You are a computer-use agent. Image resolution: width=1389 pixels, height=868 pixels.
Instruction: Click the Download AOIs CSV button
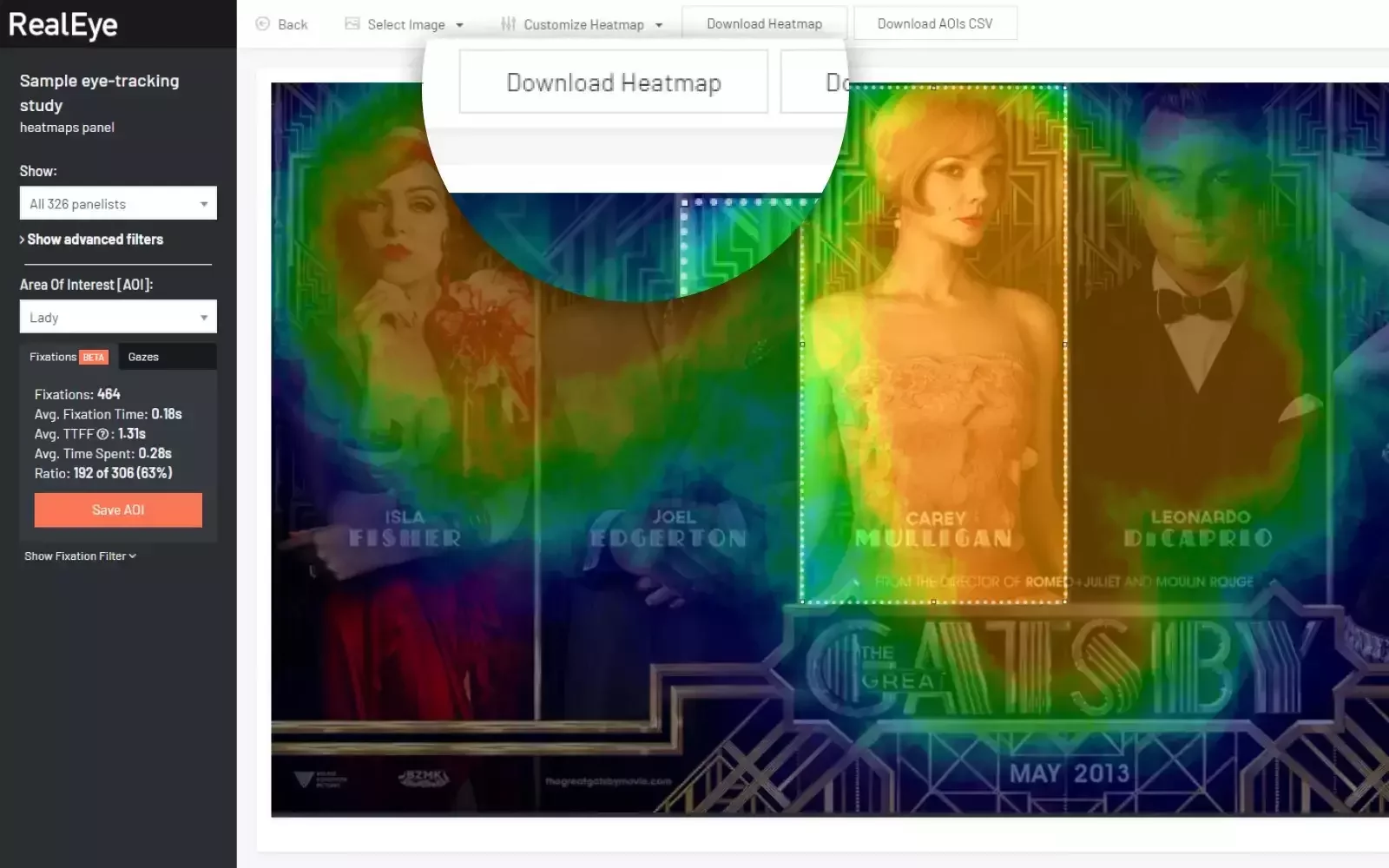click(x=935, y=24)
